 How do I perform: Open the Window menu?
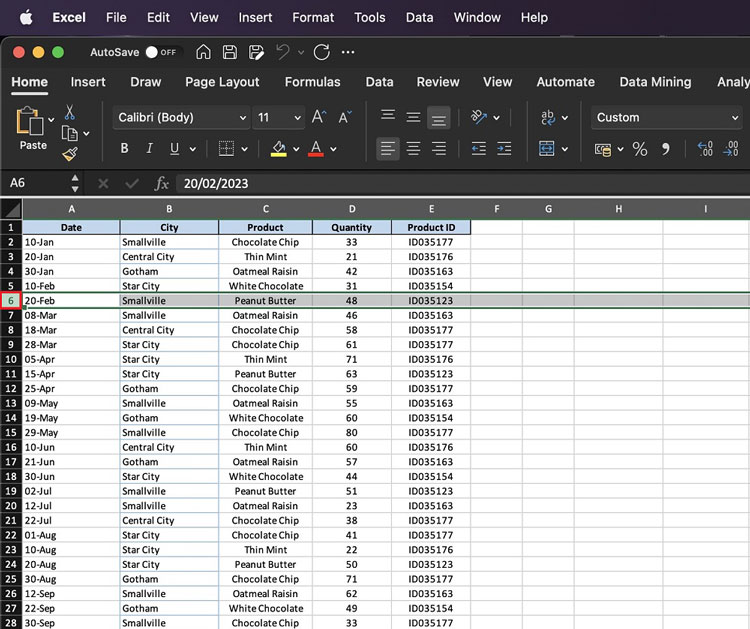pos(477,18)
